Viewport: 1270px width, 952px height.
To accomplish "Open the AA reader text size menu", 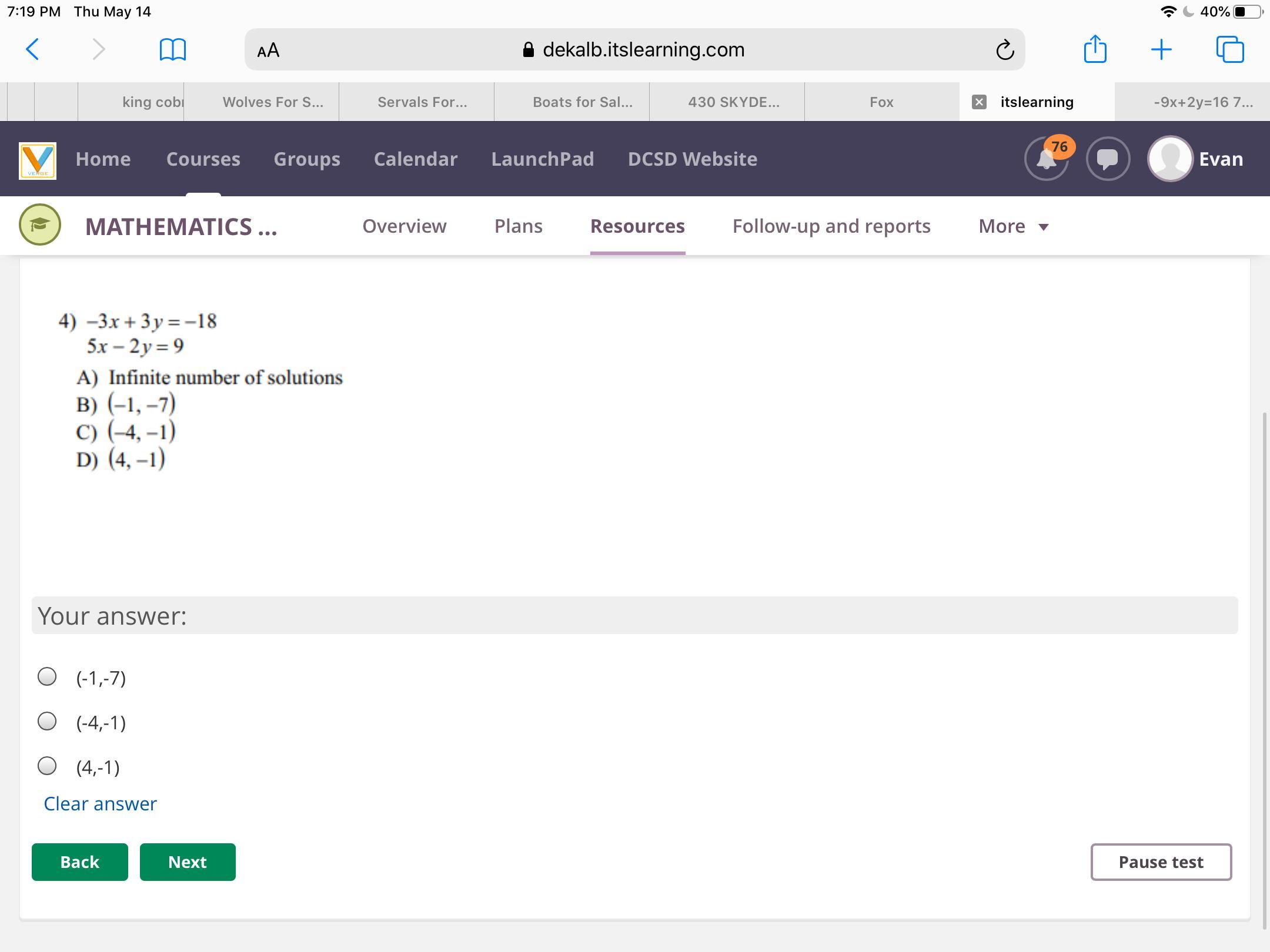I will 268,51.
